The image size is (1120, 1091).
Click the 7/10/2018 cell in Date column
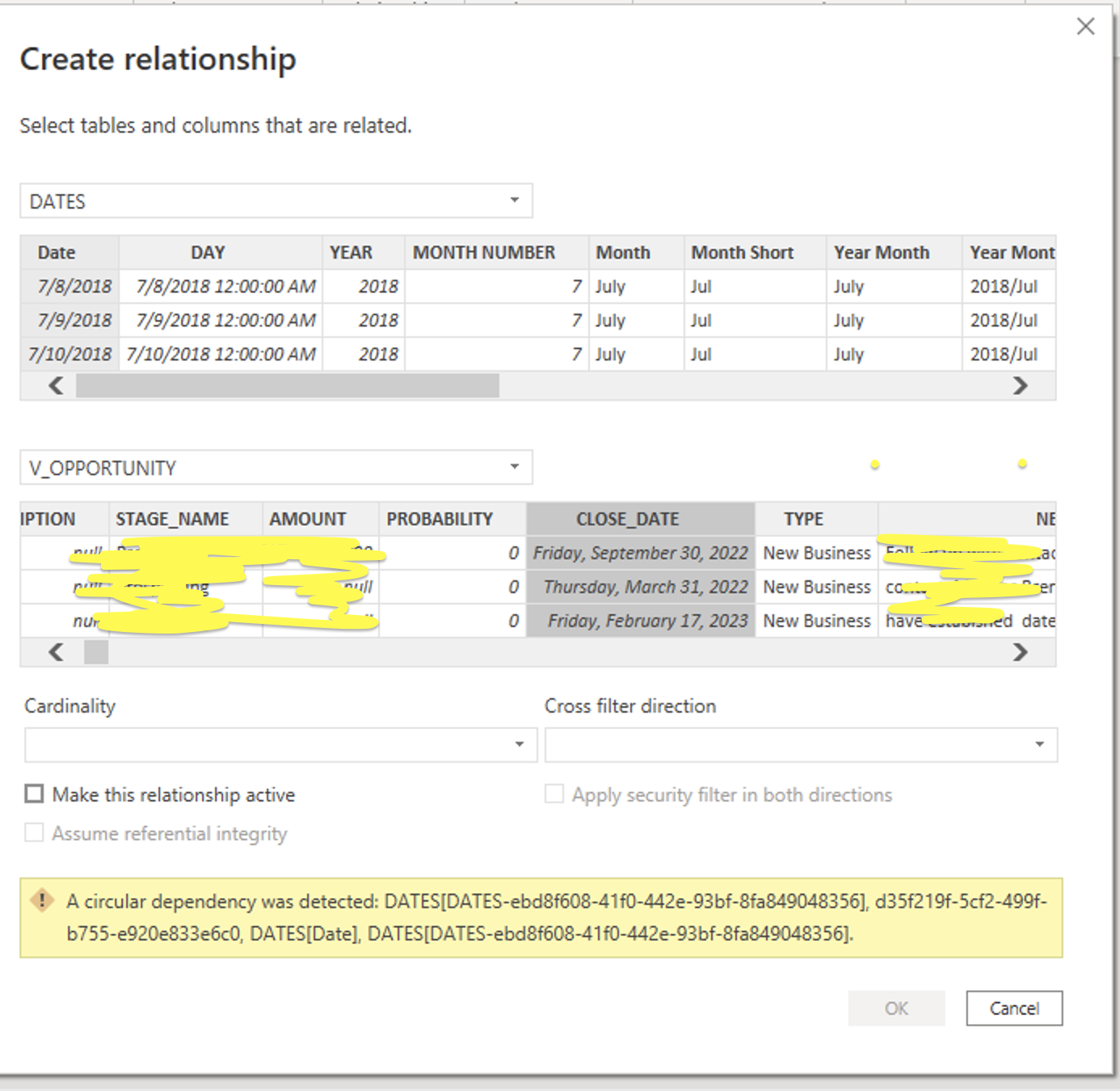70,354
